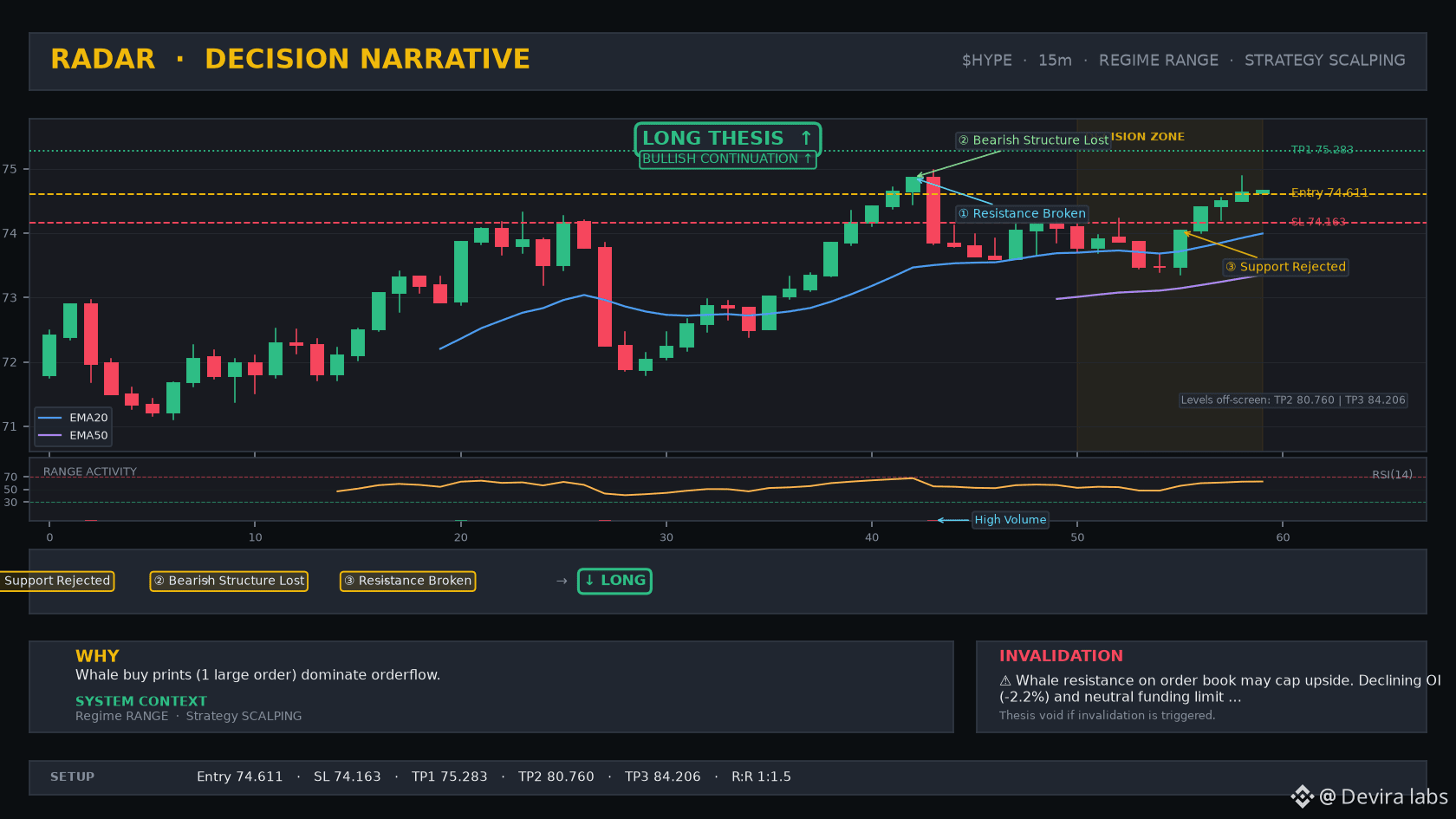Click the REGIME RANGE header text

[1158, 60]
